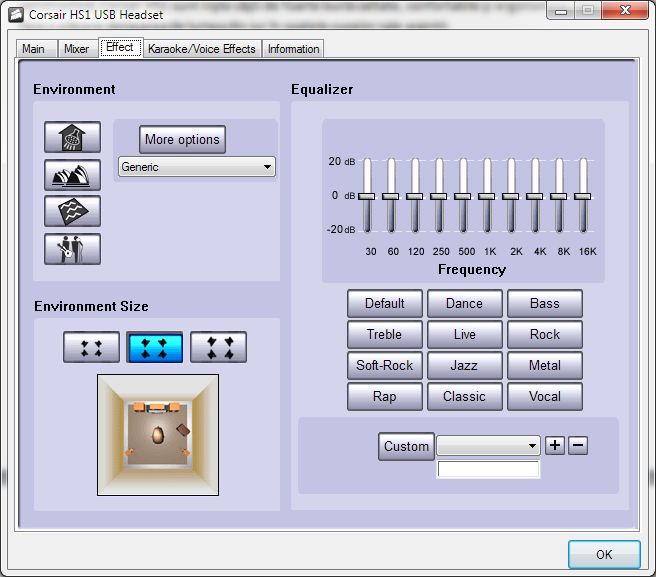
Task: Select the Bathroom environment icon
Action: click(72, 138)
